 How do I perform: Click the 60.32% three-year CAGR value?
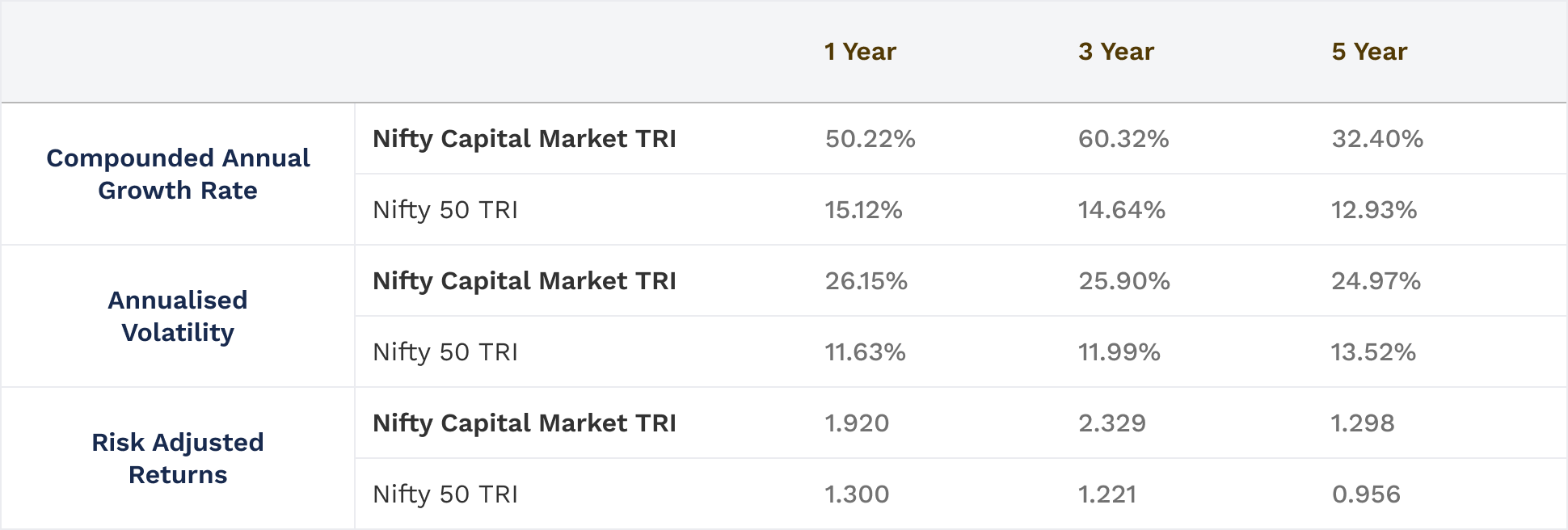click(1123, 139)
